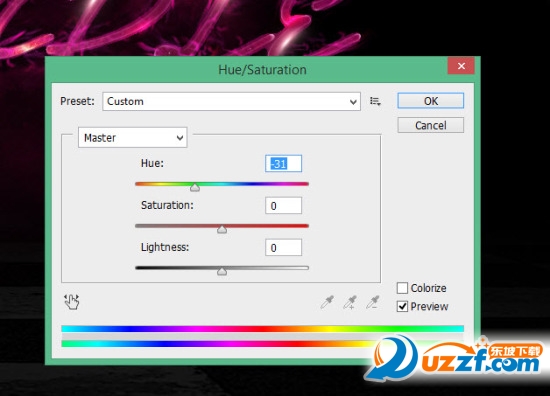
Task: Close the Hue/Saturation dialog
Action: click(461, 66)
